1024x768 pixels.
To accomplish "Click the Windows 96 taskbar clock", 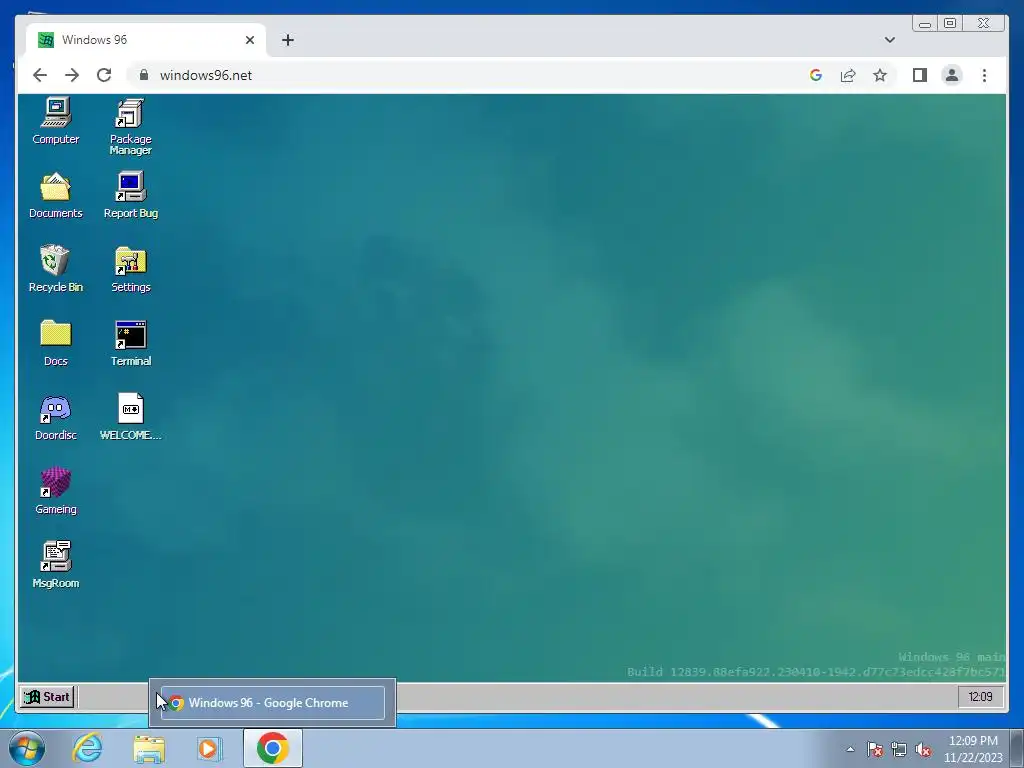I will (980, 697).
